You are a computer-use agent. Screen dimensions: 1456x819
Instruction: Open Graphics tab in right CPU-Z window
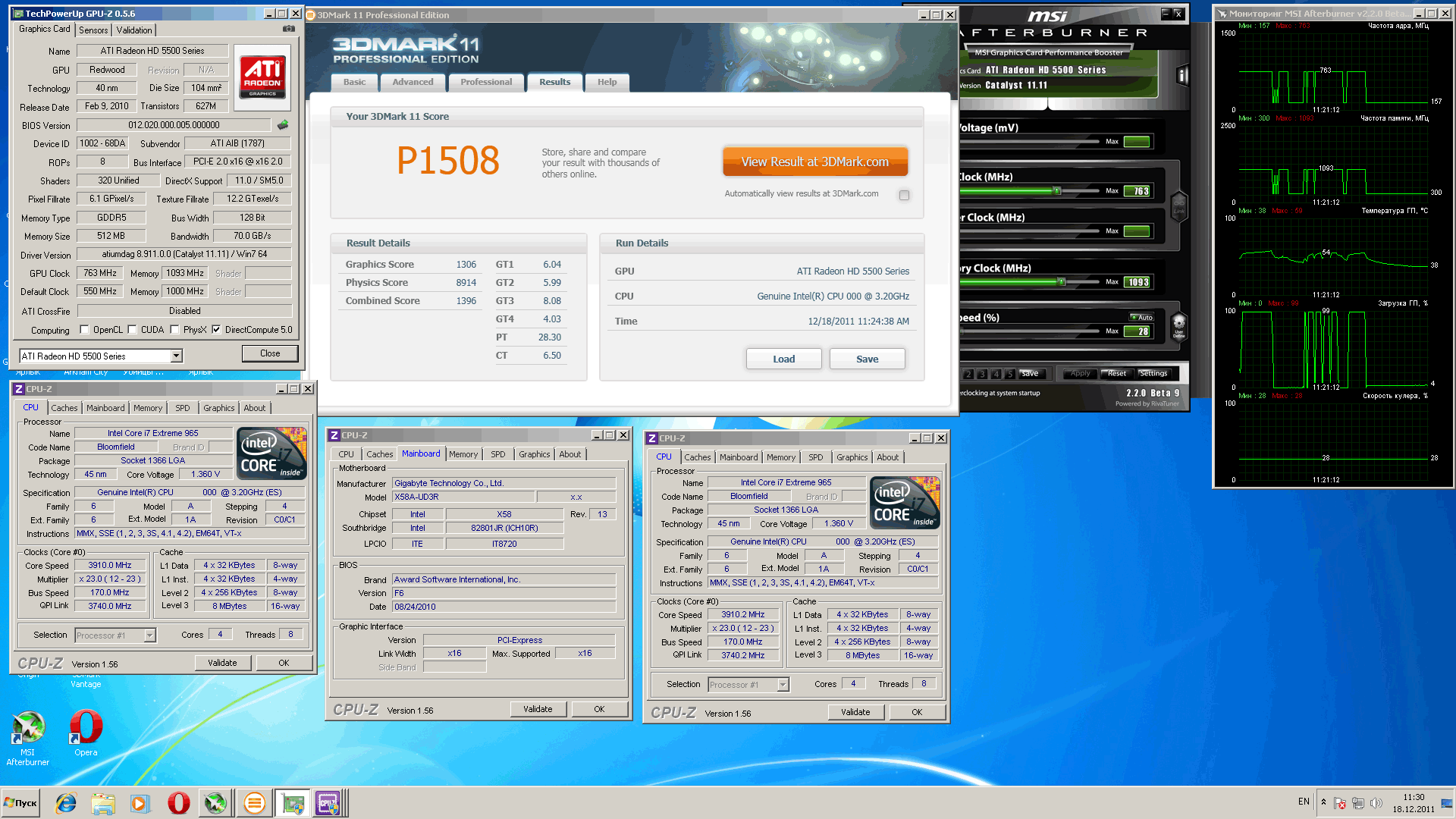[x=852, y=457]
